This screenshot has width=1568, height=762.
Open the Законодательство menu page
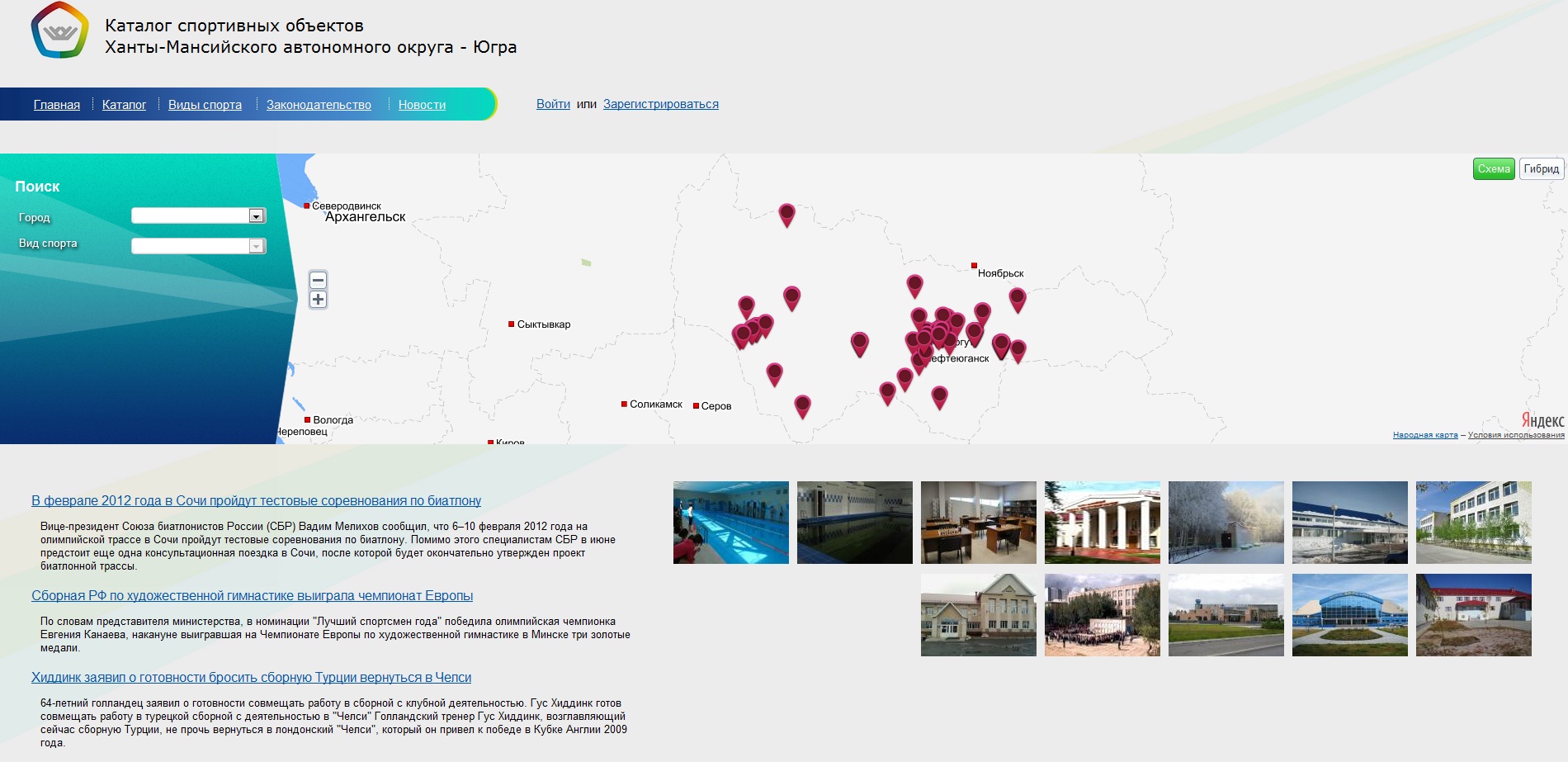[319, 105]
